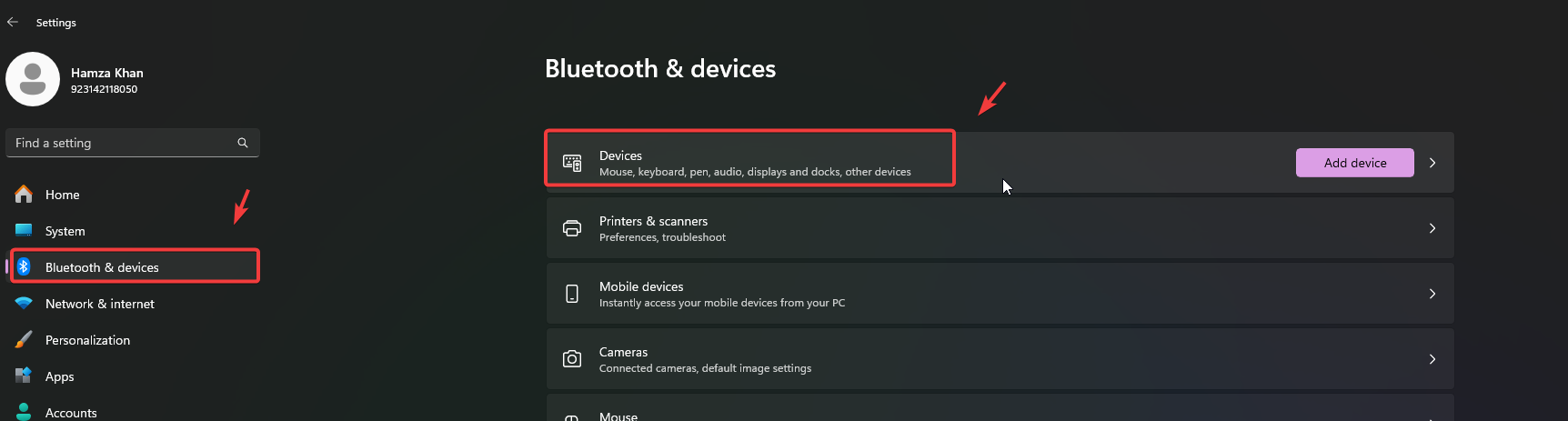Click the Bluetooth icon in sidebar
Image resolution: width=1568 pixels, height=421 pixels.
point(24,267)
